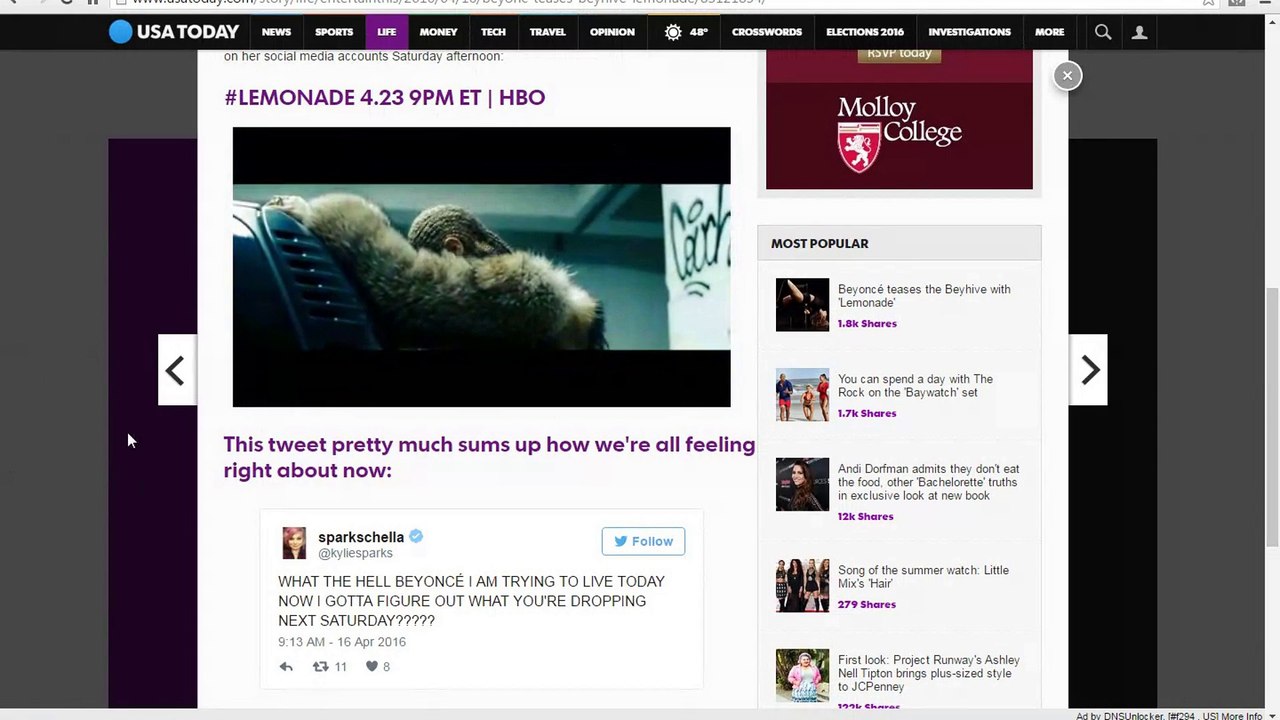The width and height of the screenshot is (1280, 720).
Task: Open the SPORTS section
Action: [x=334, y=32]
